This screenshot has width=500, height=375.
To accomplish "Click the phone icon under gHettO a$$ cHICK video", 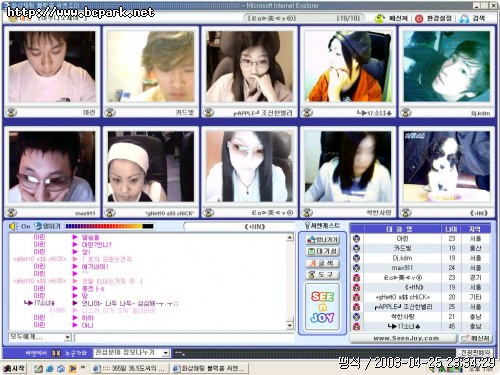I will [110, 212].
